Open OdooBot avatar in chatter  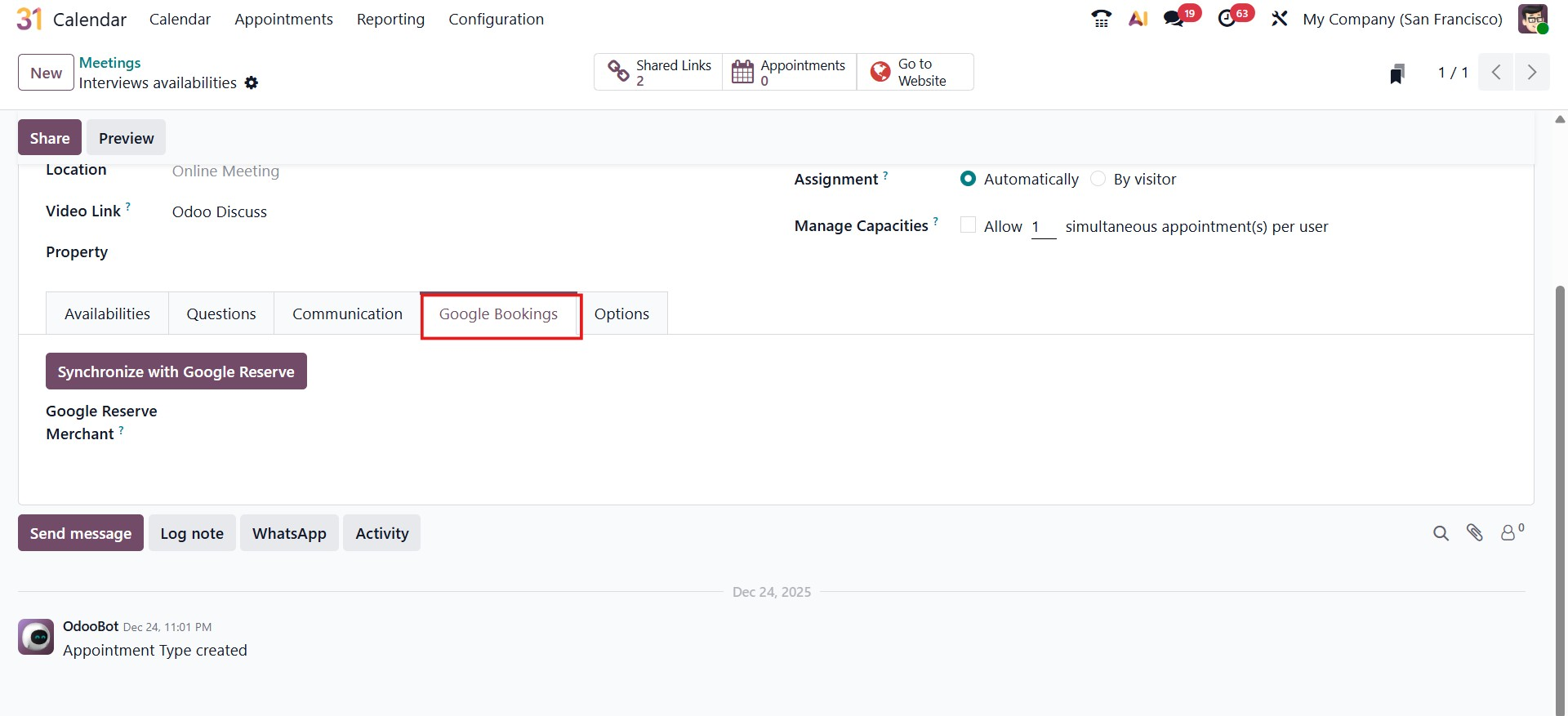click(x=36, y=637)
